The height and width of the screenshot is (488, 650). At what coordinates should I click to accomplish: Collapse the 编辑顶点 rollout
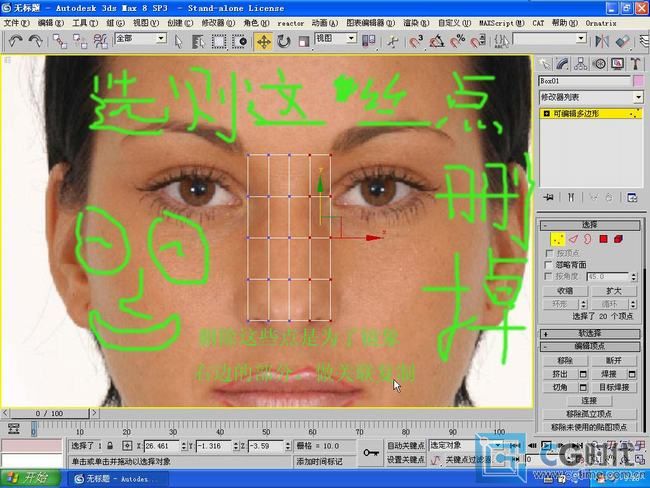tap(590, 346)
